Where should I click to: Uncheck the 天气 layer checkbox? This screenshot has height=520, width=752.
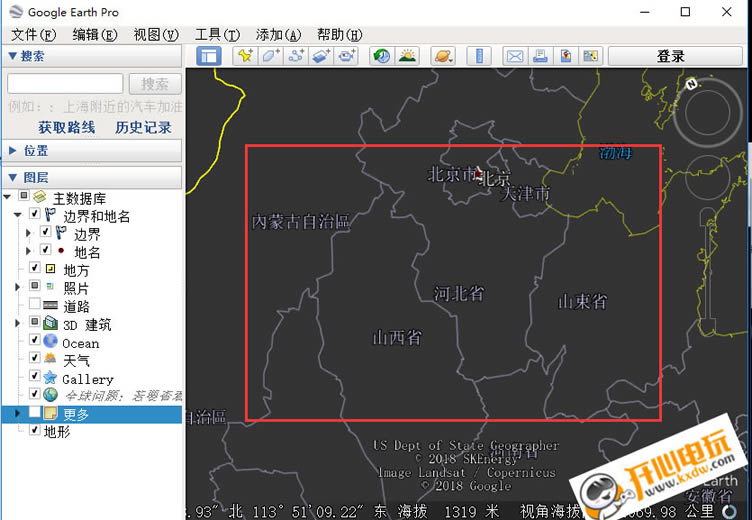pos(35,360)
